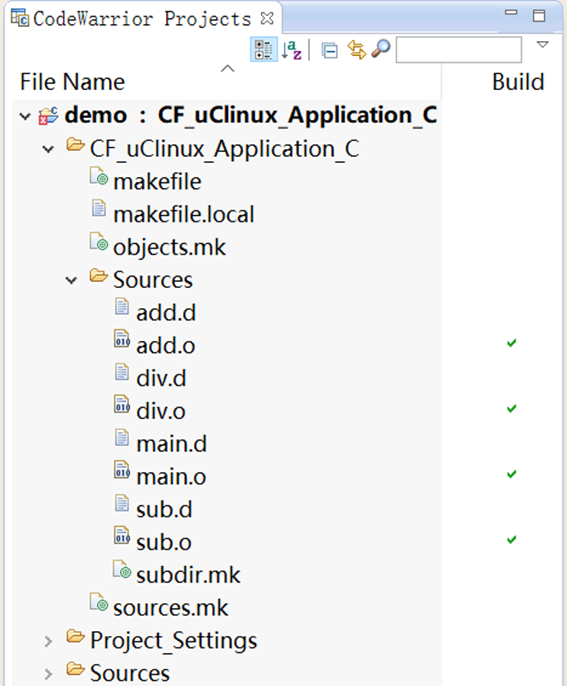Toggle the build checkmark for add.o
The image size is (567, 686).
(x=511, y=343)
